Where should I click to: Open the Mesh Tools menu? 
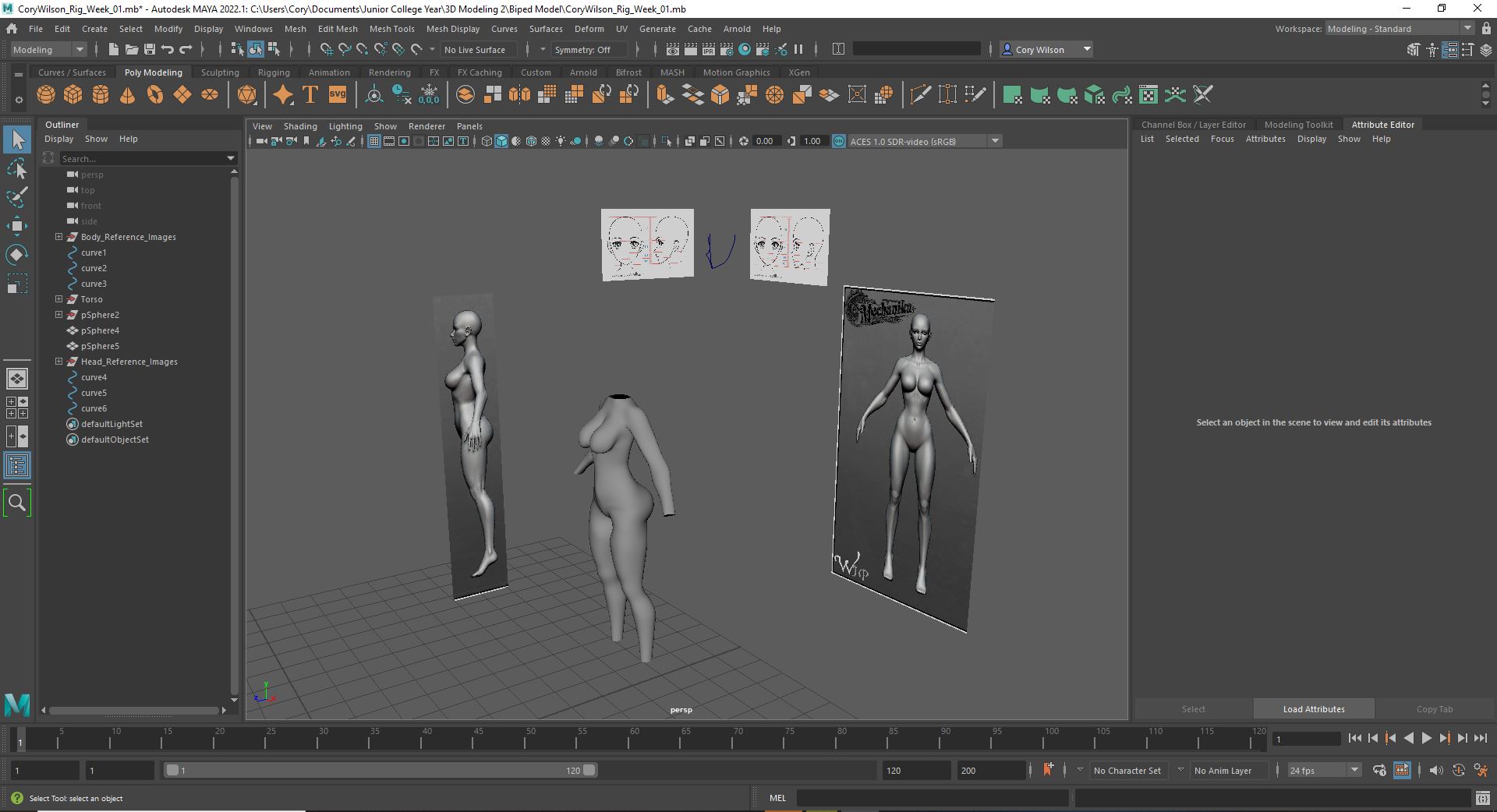pyautogui.click(x=391, y=29)
